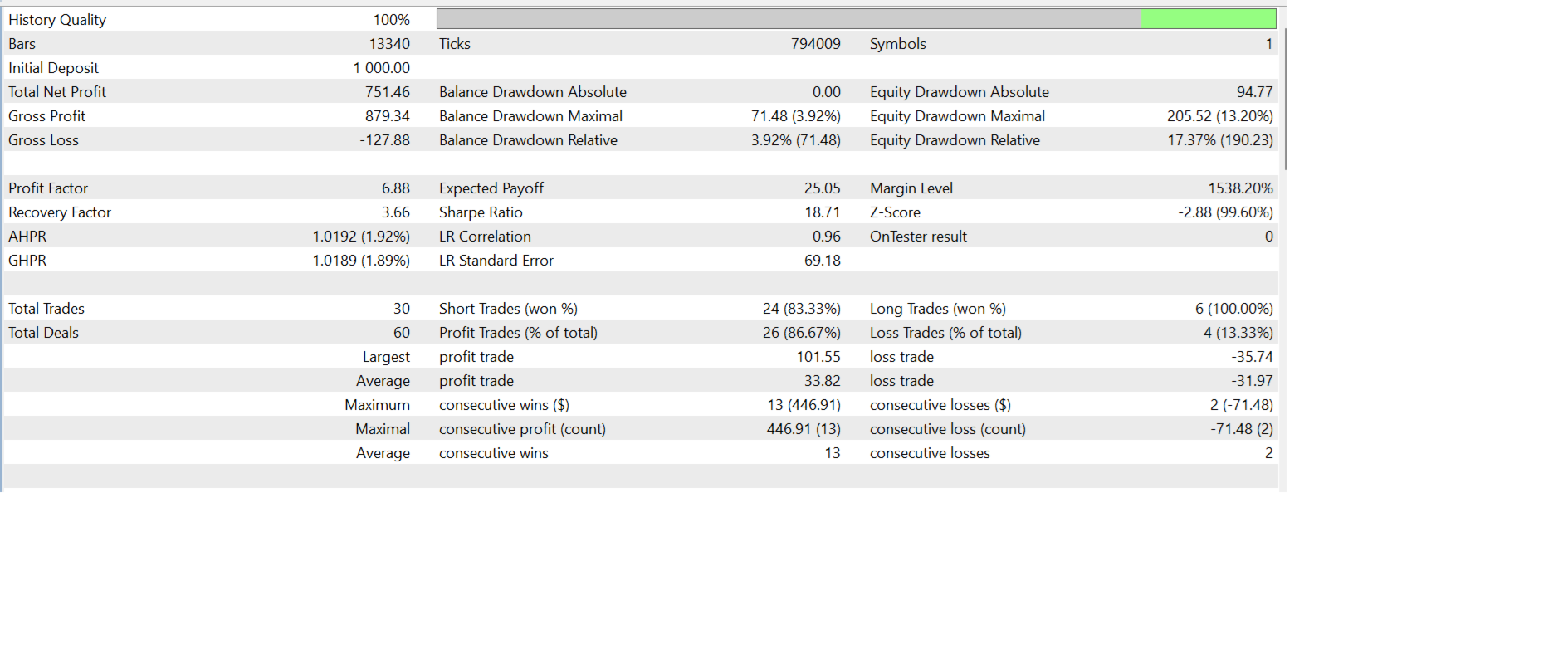Select the recovery factor value "3.66"
Screen dimensions: 1568x649
(x=395, y=212)
